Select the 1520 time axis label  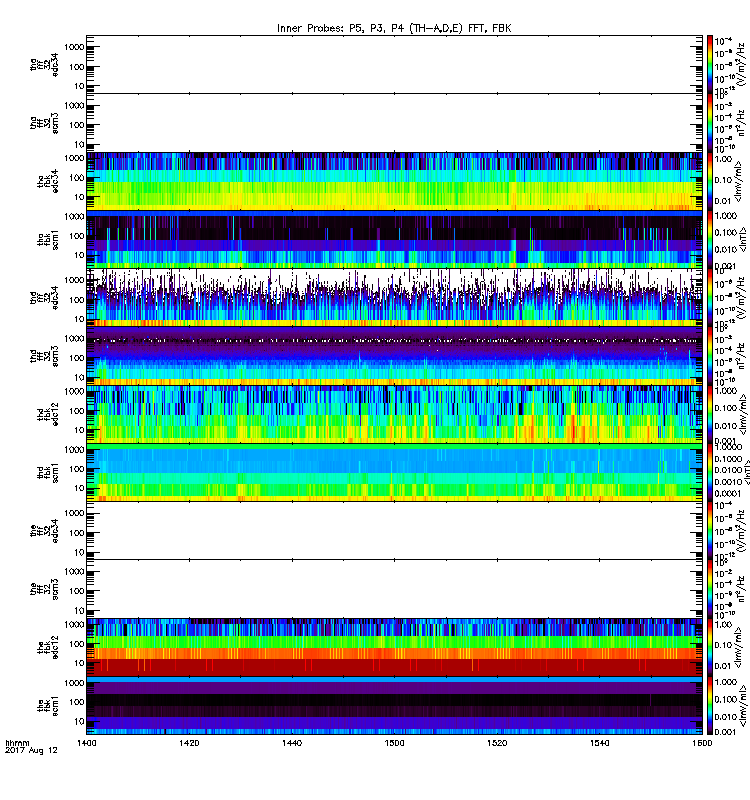click(497, 743)
